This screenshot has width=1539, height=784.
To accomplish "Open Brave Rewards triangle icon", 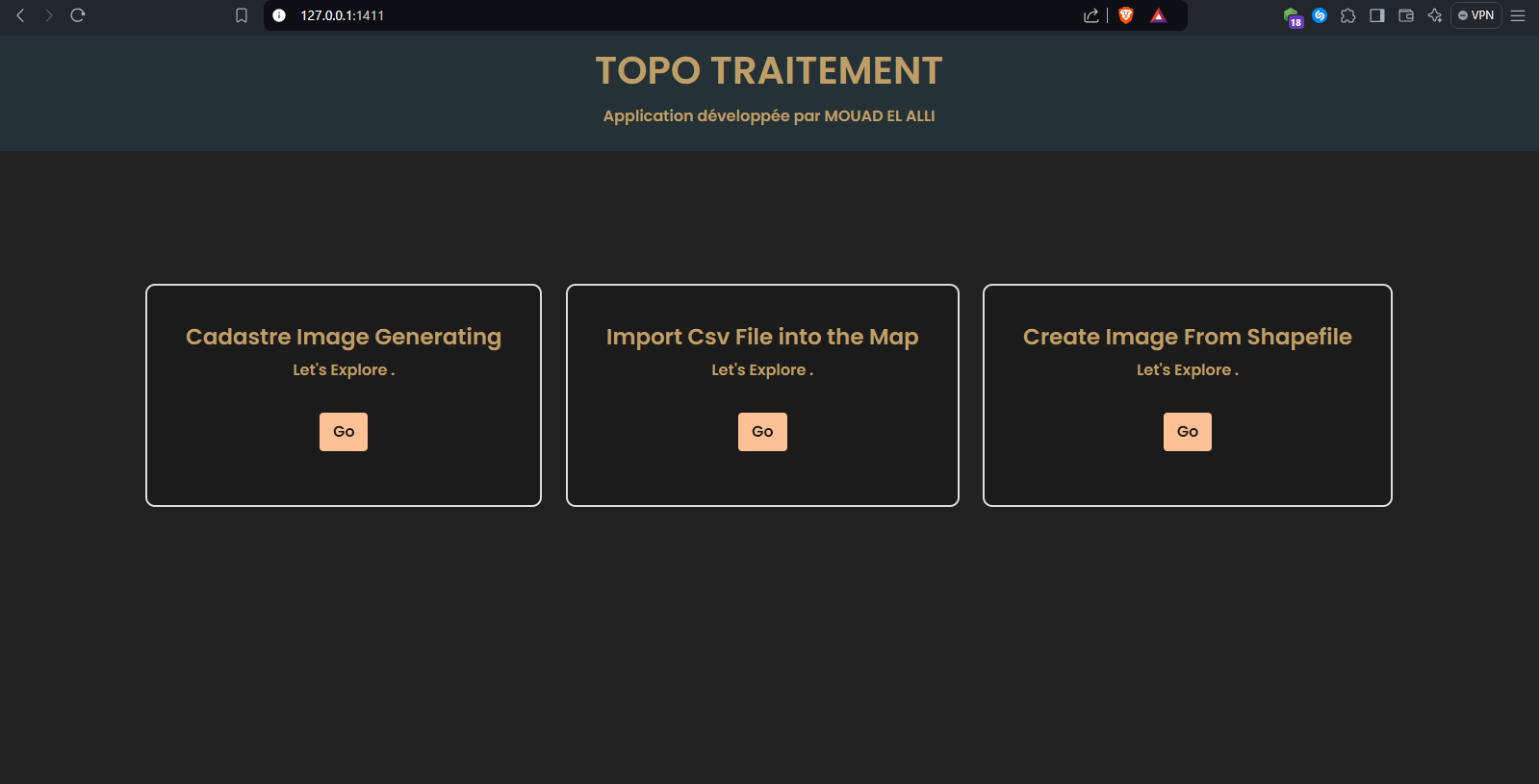I will [1159, 15].
